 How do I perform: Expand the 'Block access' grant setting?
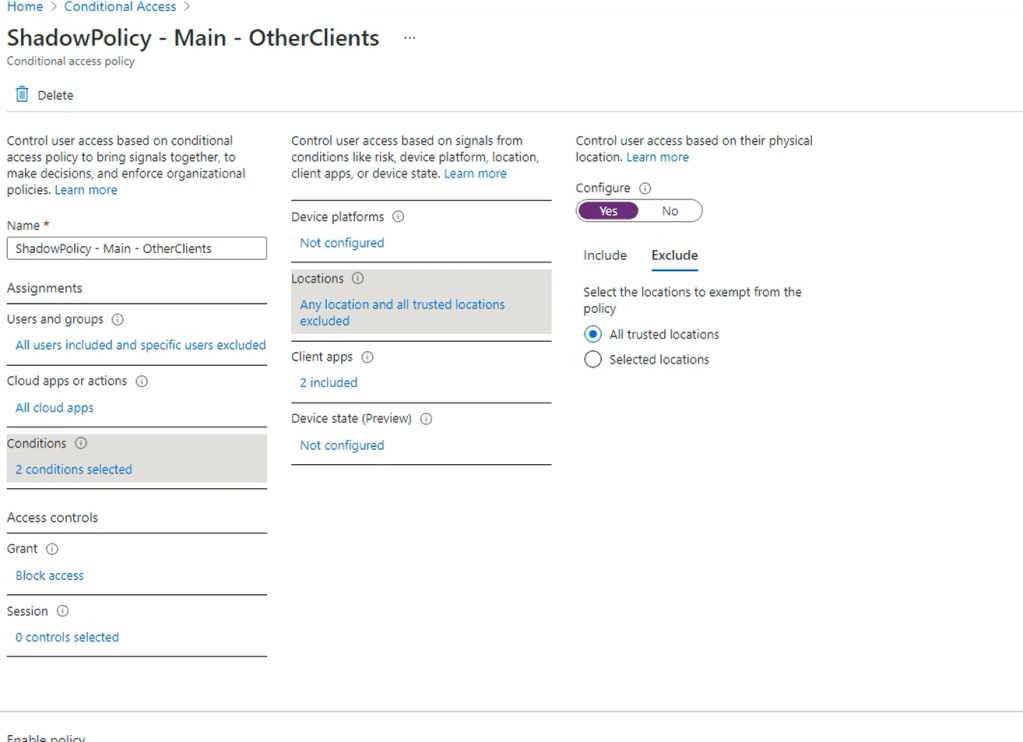pos(50,576)
